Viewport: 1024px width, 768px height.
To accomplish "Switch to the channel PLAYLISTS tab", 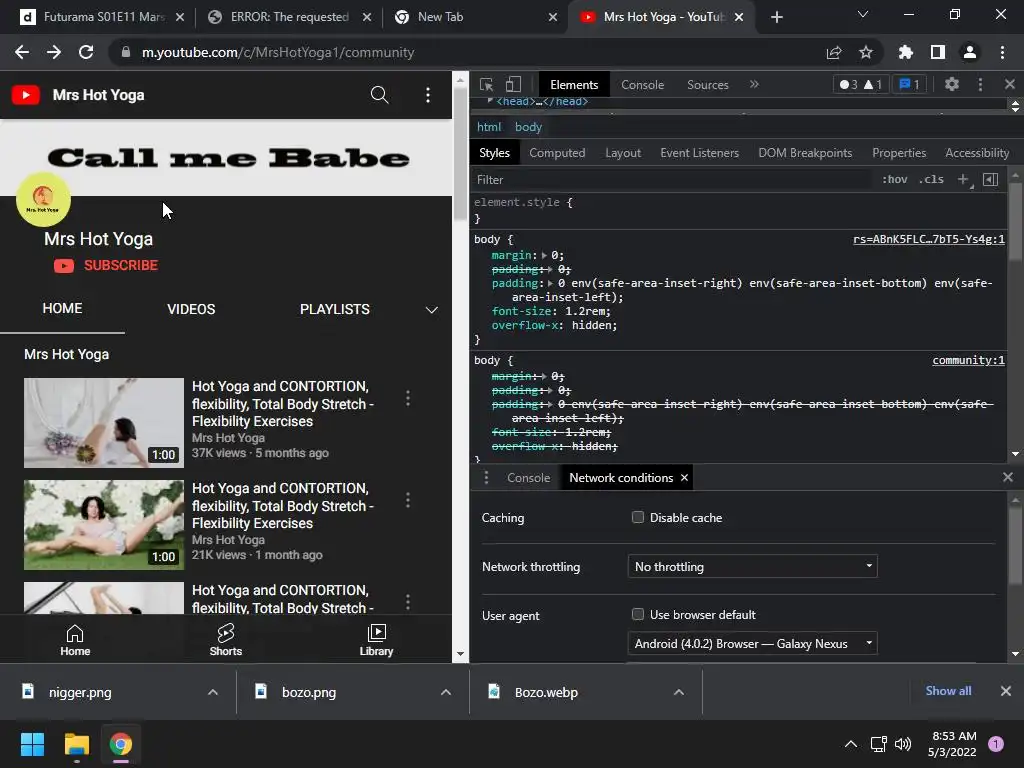I will point(335,310).
